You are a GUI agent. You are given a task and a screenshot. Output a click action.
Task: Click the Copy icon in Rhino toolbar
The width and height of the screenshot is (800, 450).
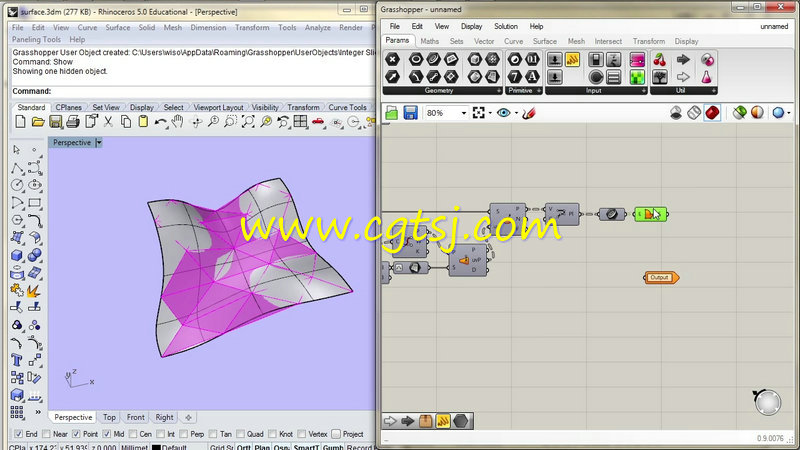tap(126, 121)
